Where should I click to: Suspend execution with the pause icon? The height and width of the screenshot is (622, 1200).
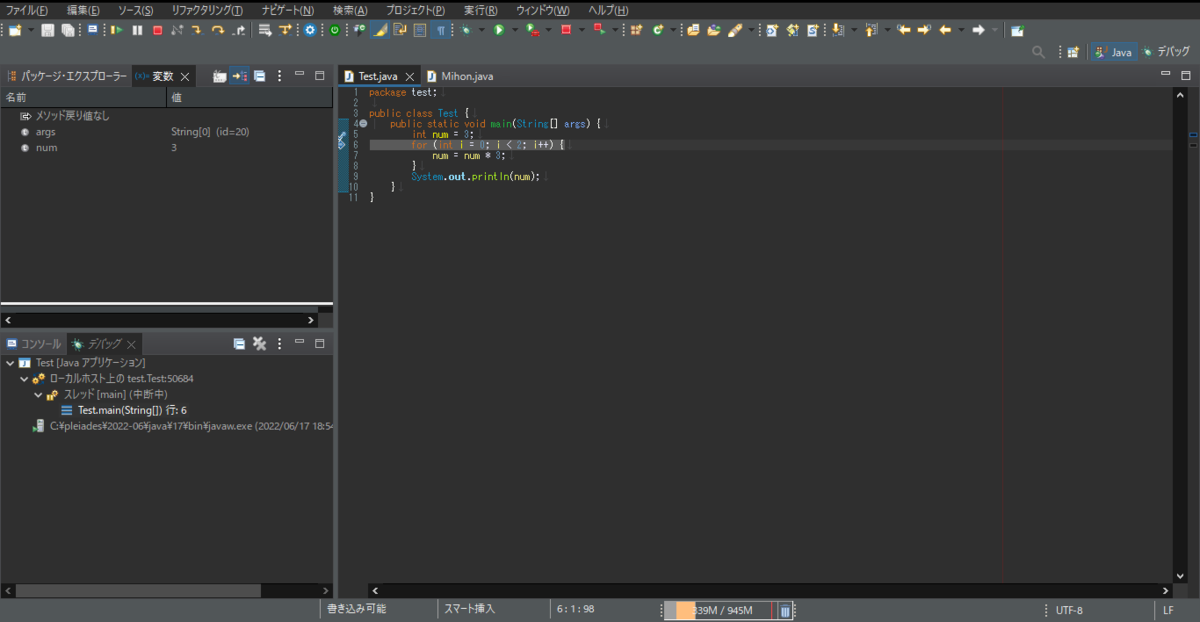pyautogui.click(x=137, y=30)
